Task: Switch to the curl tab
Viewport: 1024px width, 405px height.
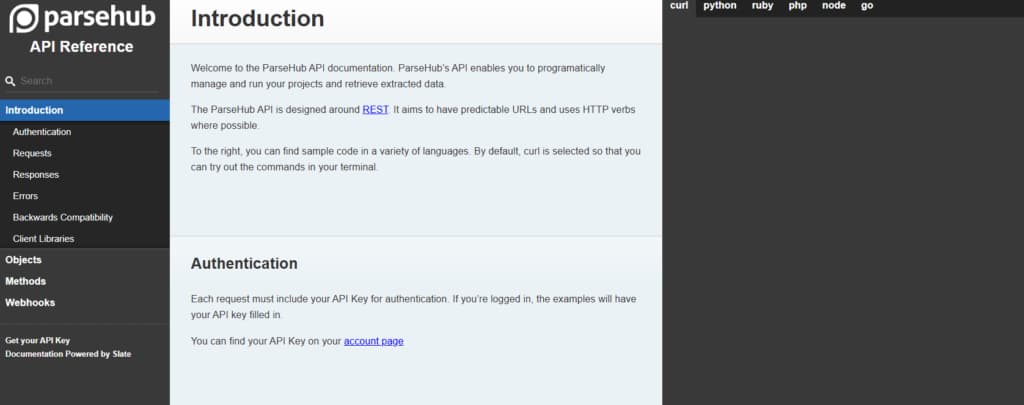Action: point(679,6)
